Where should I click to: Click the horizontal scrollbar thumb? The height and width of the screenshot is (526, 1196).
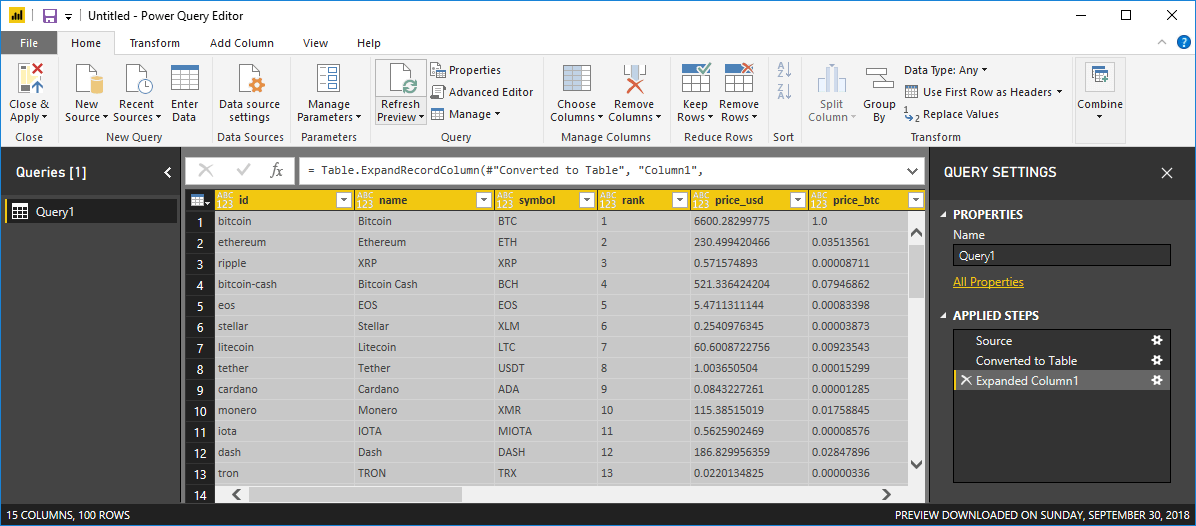[355, 494]
